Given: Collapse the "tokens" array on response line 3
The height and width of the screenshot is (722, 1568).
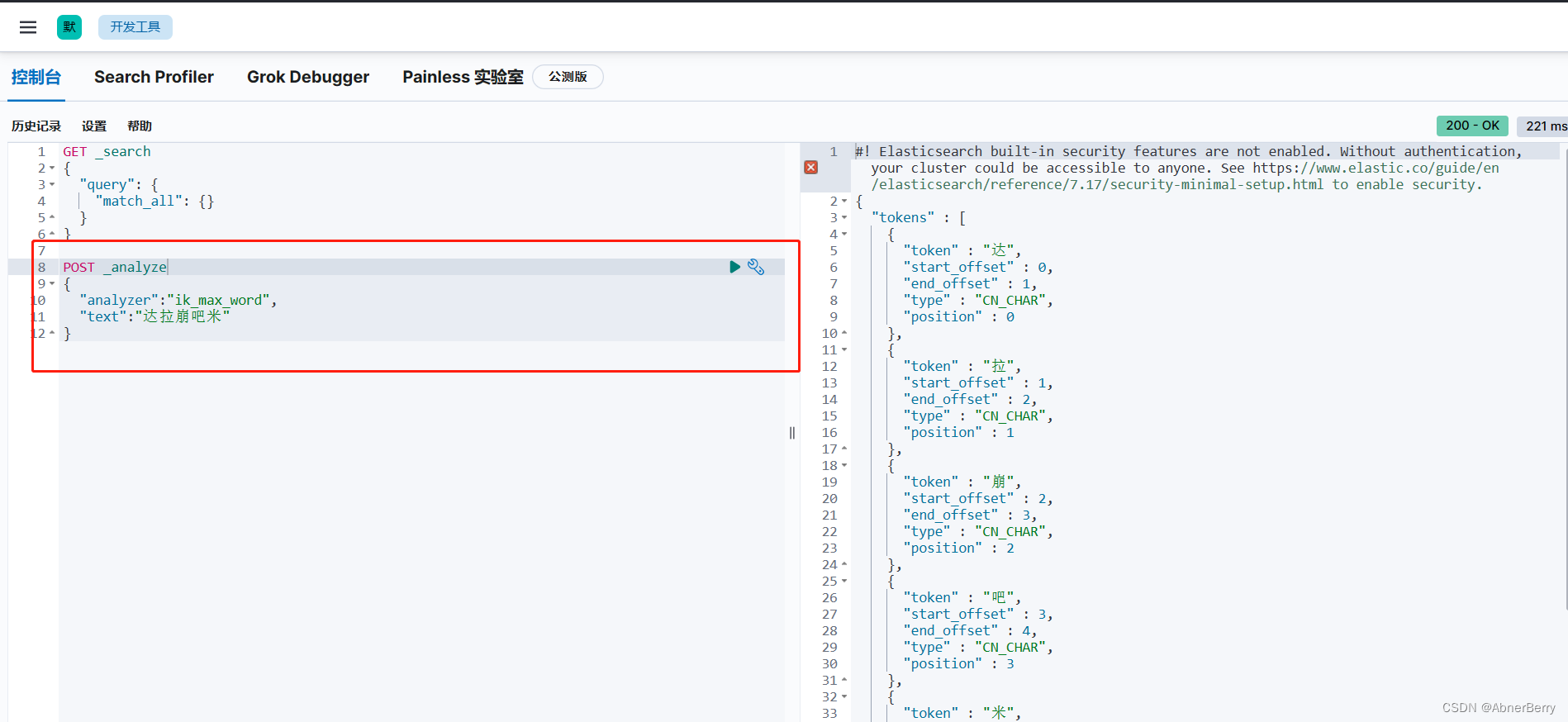Looking at the screenshot, I should point(844,217).
